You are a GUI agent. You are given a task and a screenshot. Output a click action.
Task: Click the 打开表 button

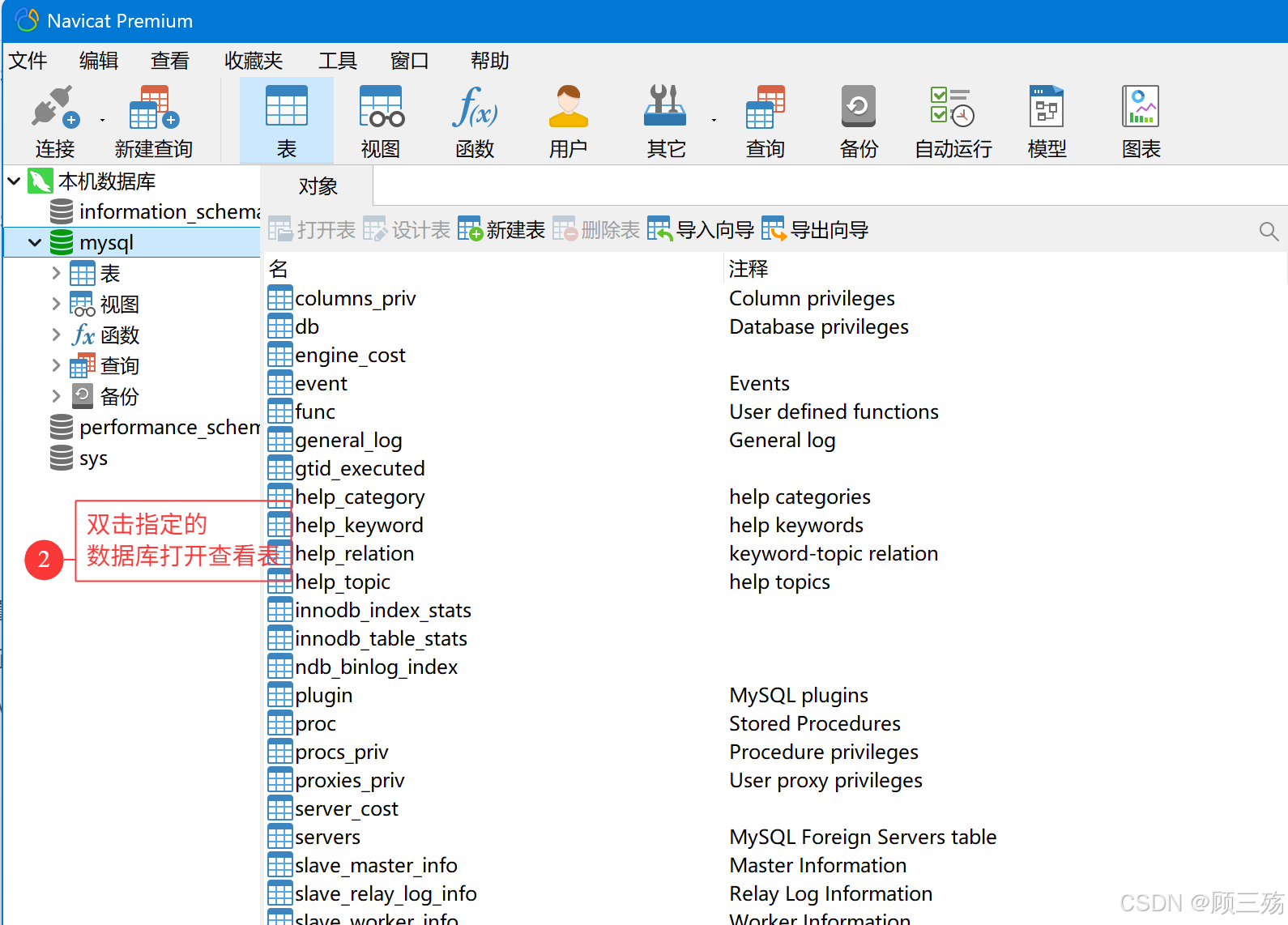(x=312, y=230)
